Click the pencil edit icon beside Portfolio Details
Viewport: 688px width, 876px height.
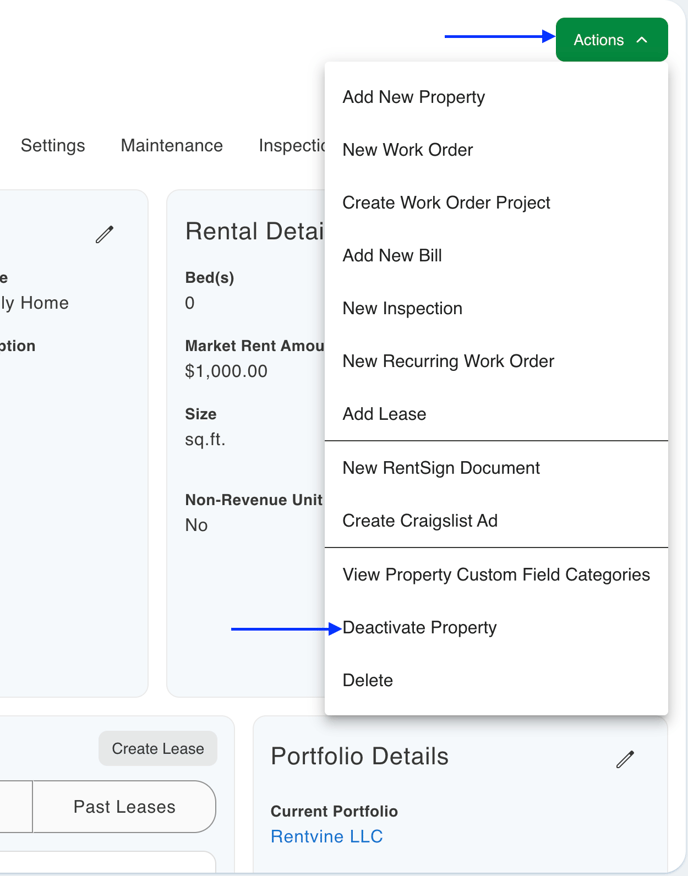point(625,759)
